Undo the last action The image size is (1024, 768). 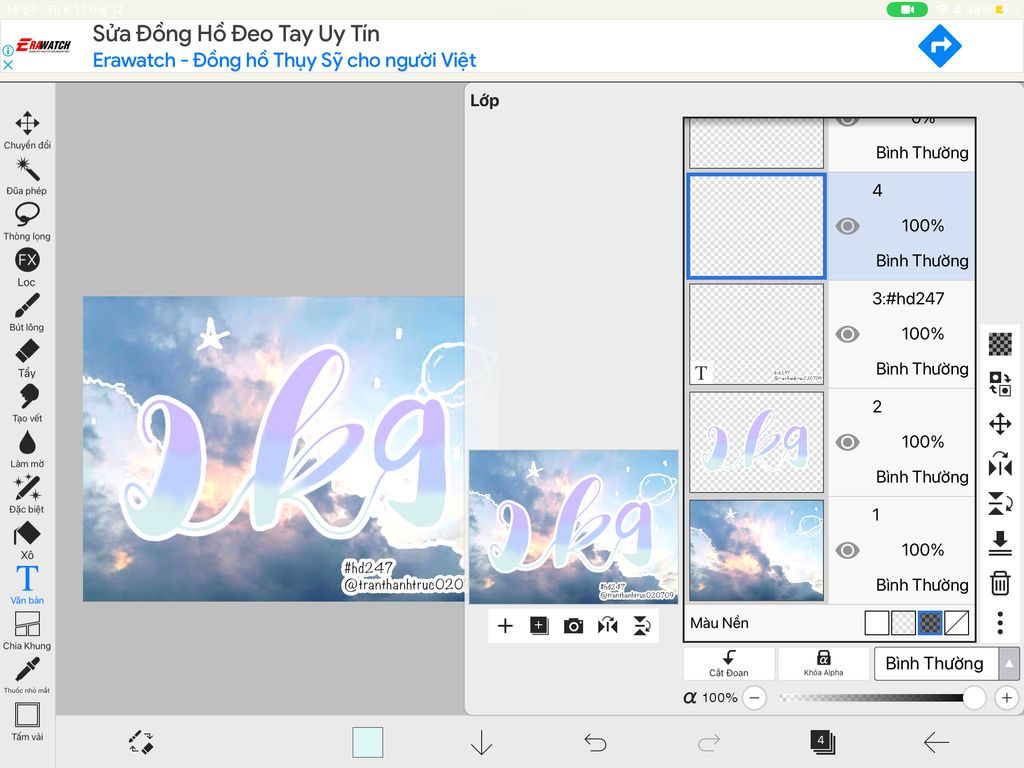[595, 743]
